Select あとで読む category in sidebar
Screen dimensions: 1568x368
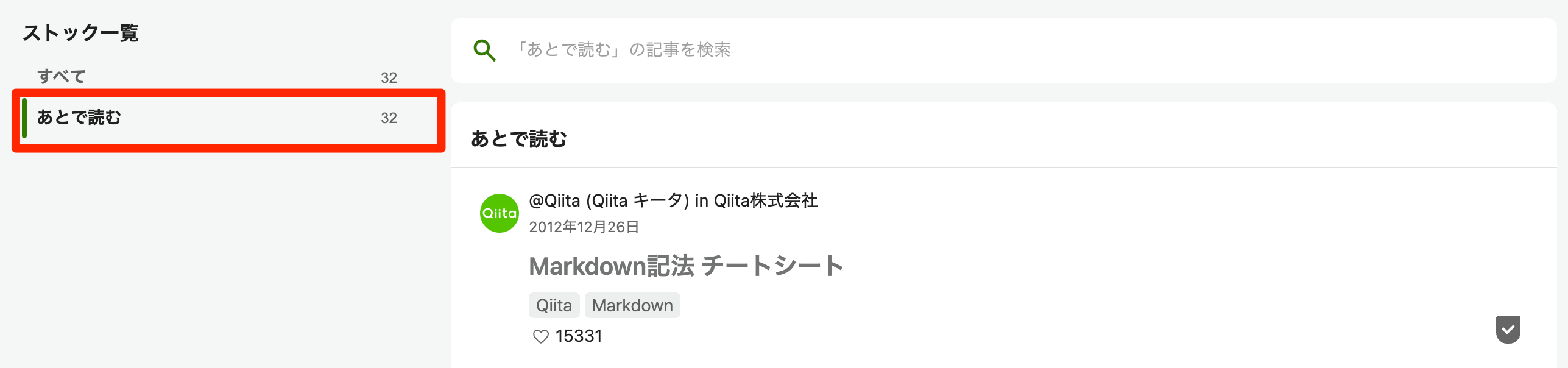click(228, 118)
